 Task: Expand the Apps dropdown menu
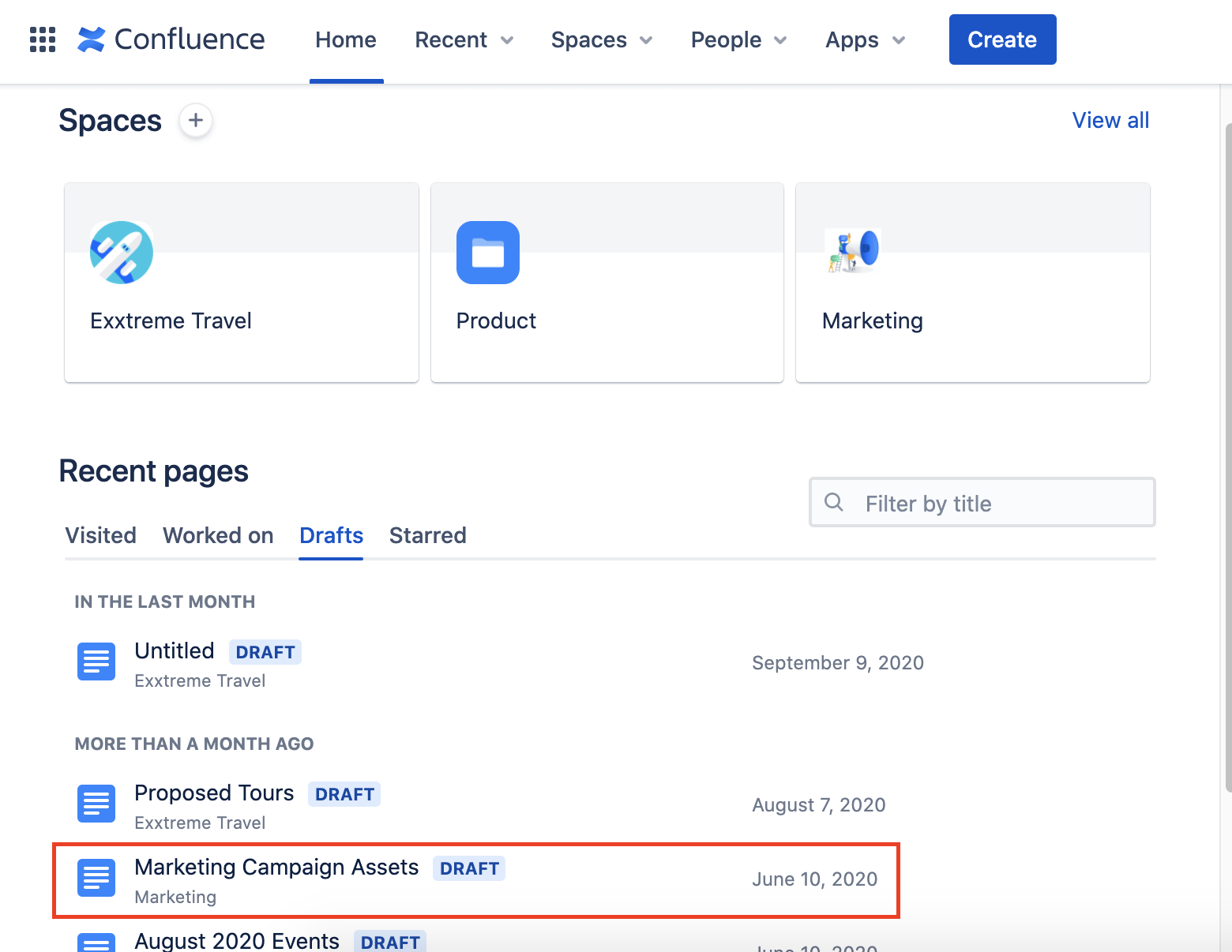[866, 40]
